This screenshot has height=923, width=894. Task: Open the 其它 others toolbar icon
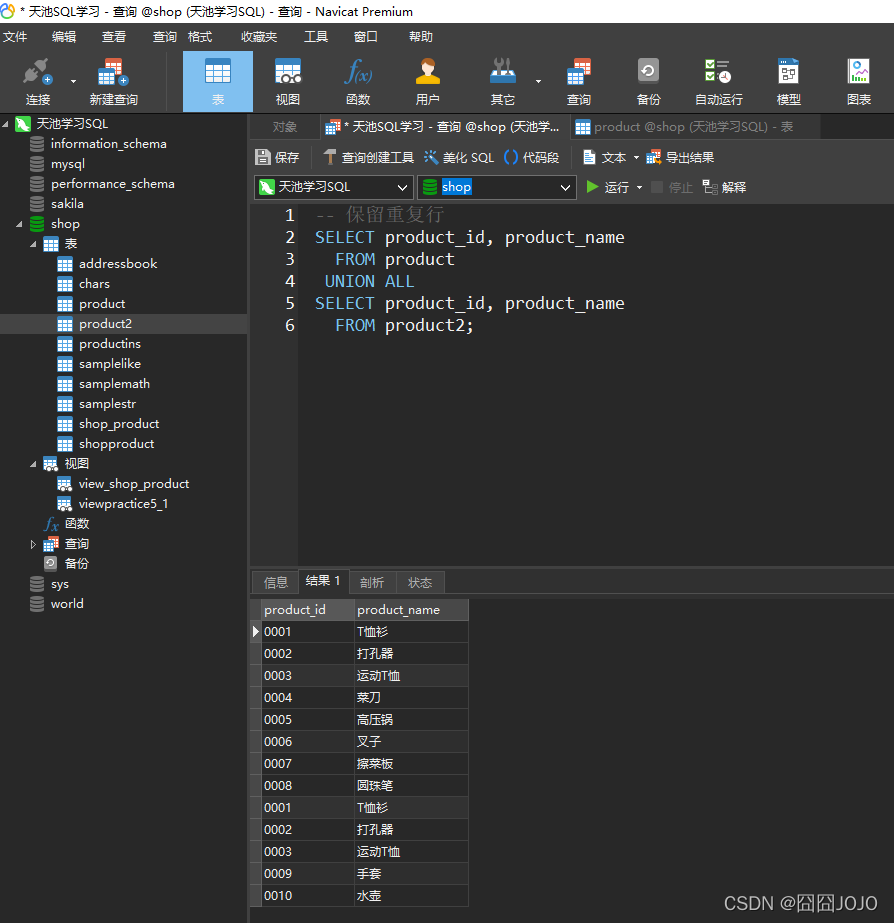click(x=503, y=81)
